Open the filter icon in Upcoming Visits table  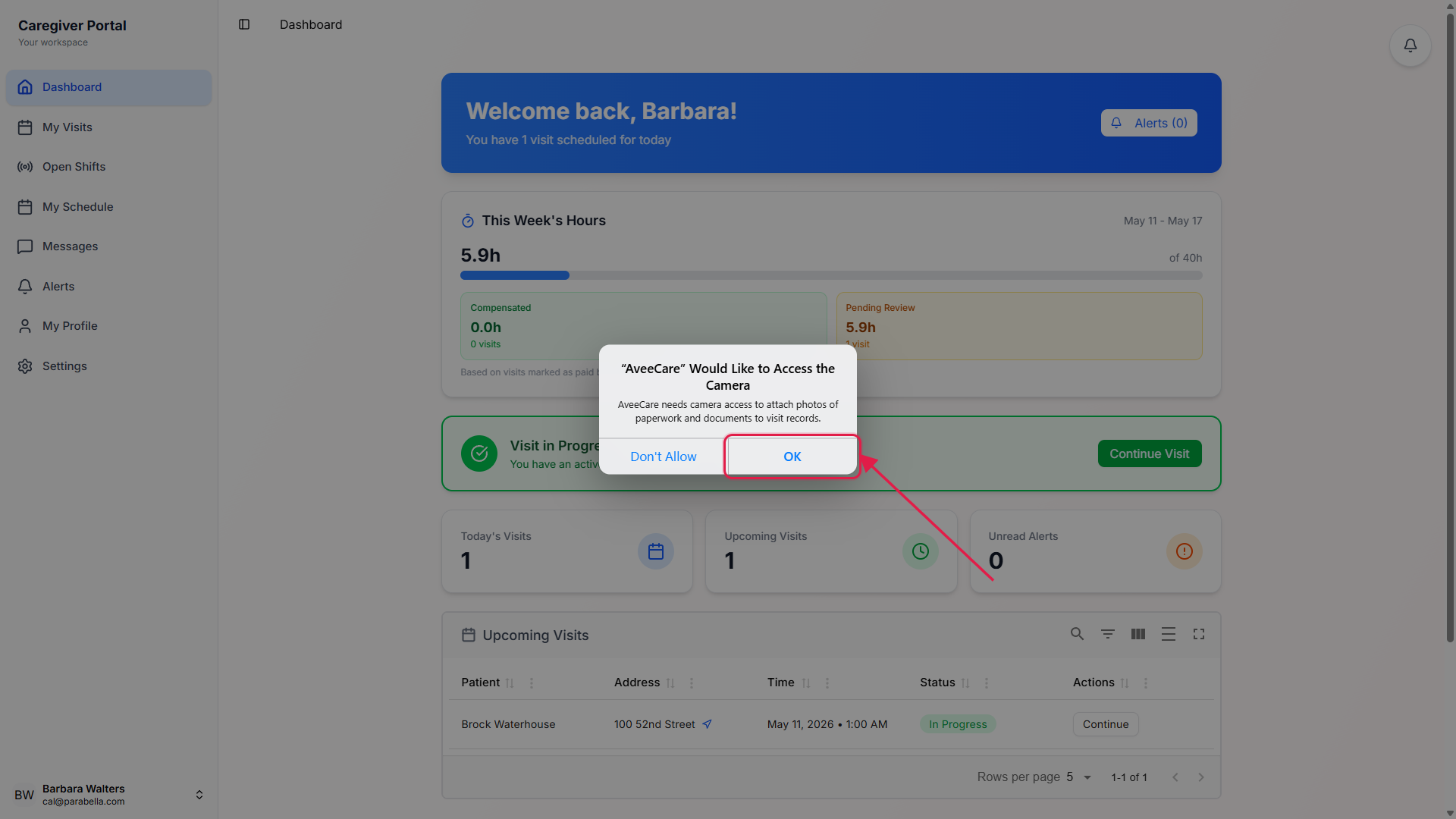[1108, 634]
